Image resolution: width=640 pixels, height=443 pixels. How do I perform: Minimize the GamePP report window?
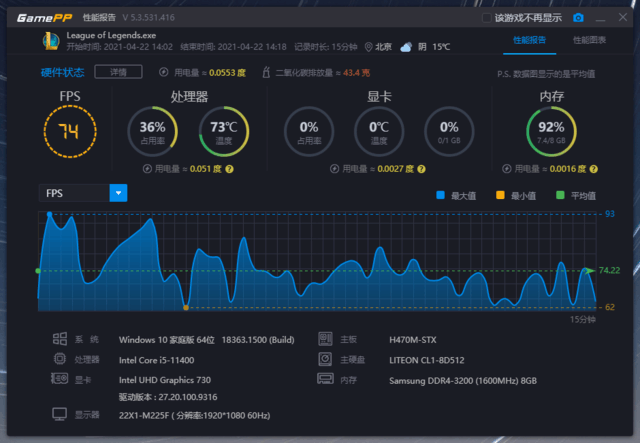[602, 17]
